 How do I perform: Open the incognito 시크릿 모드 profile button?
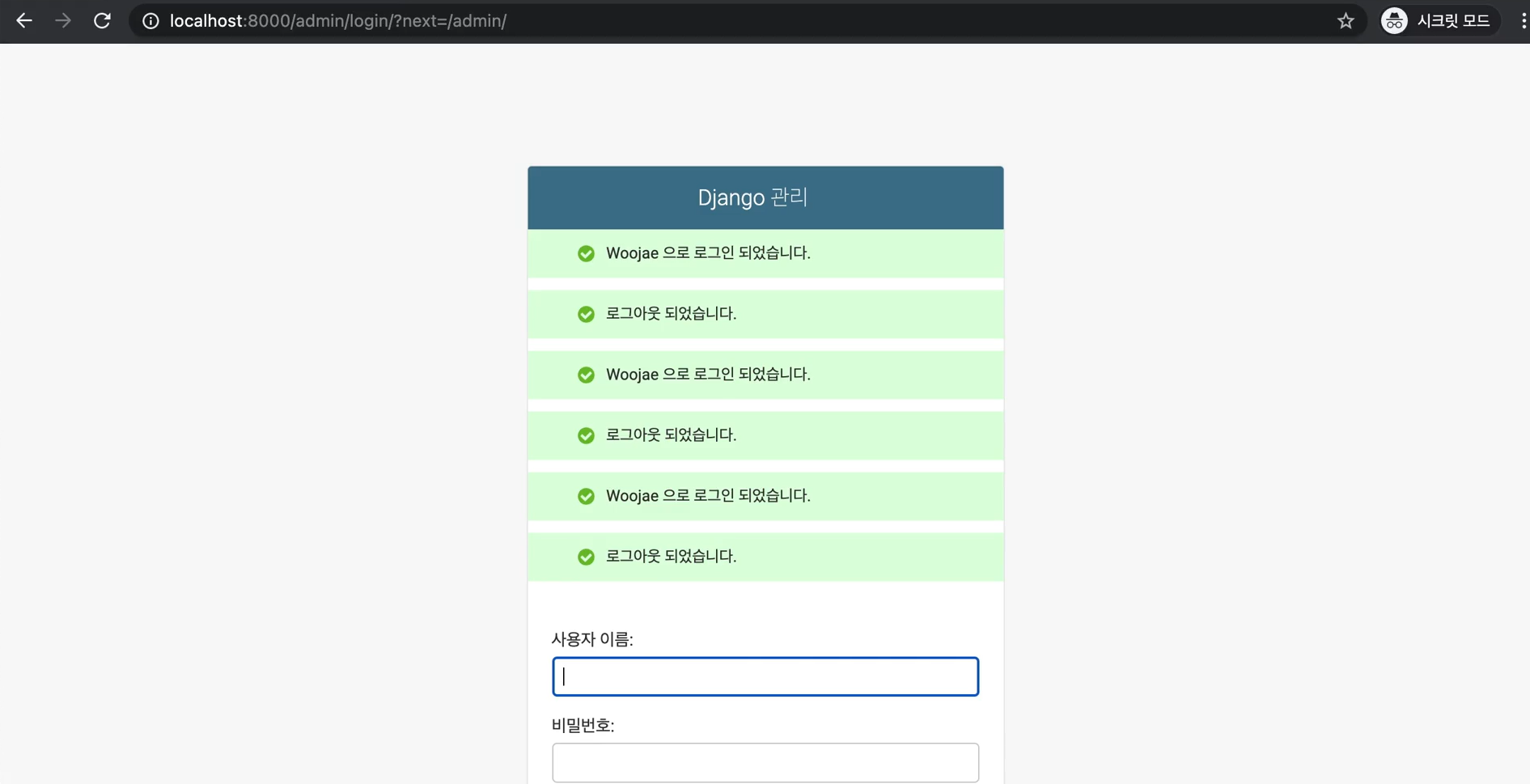pyautogui.click(x=1439, y=21)
